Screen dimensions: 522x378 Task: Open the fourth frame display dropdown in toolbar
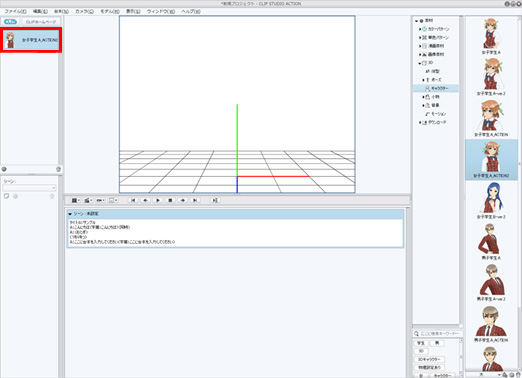click(x=113, y=200)
